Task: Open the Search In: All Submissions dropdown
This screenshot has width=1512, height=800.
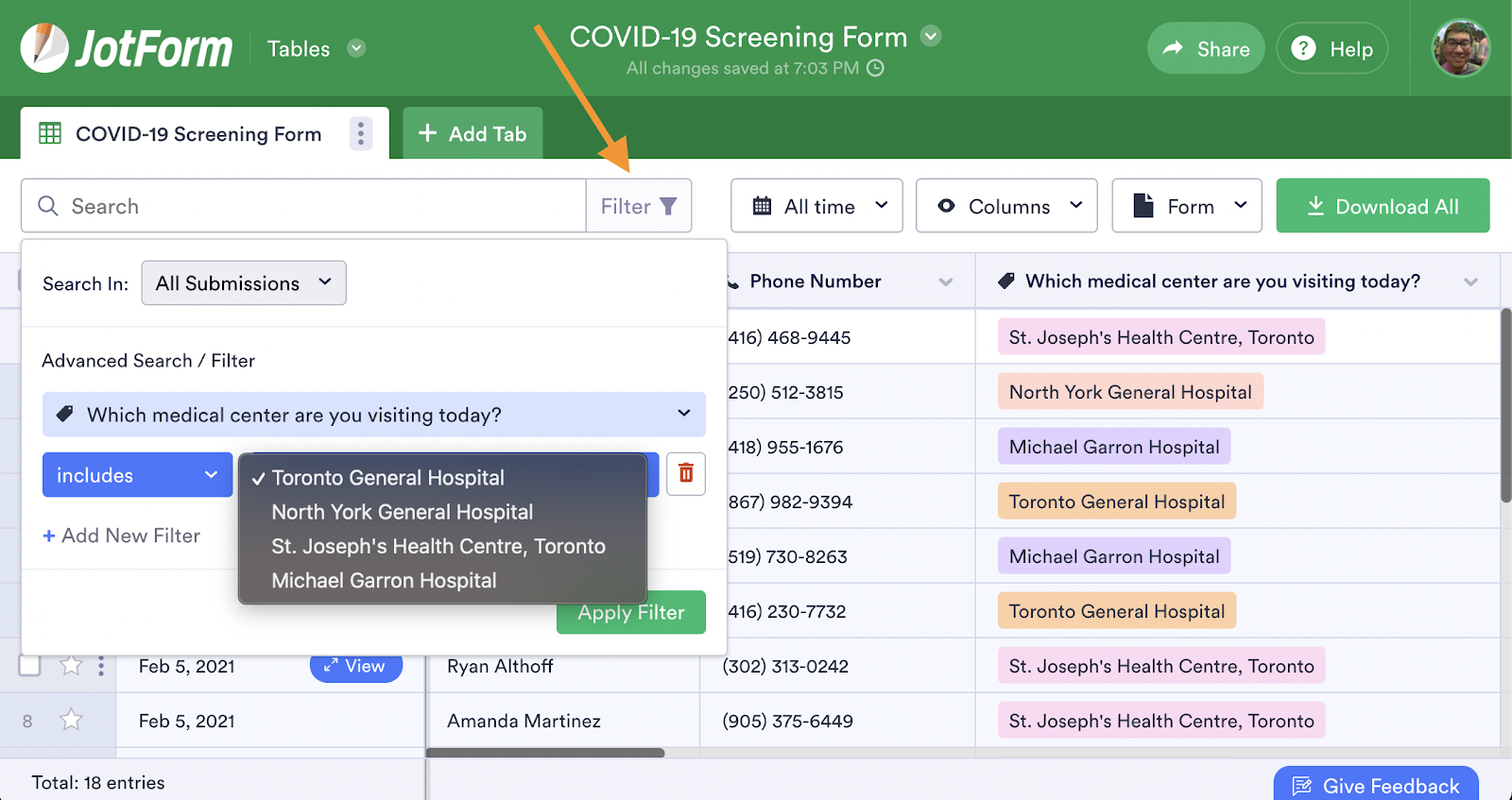Action: [x=244, y=283]
